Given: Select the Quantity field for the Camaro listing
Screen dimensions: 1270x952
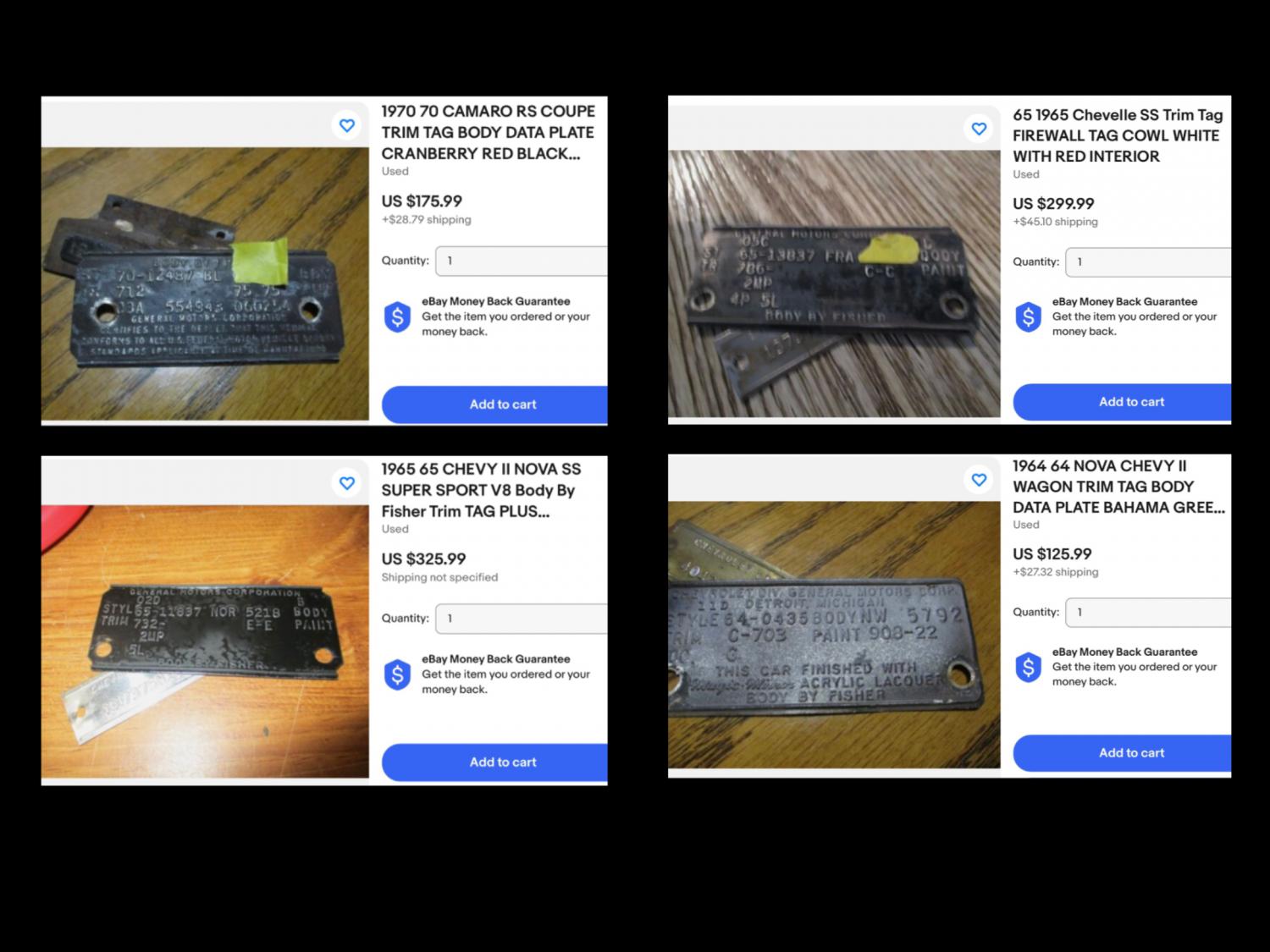Looking at the screenshot, I should (522, 261).
